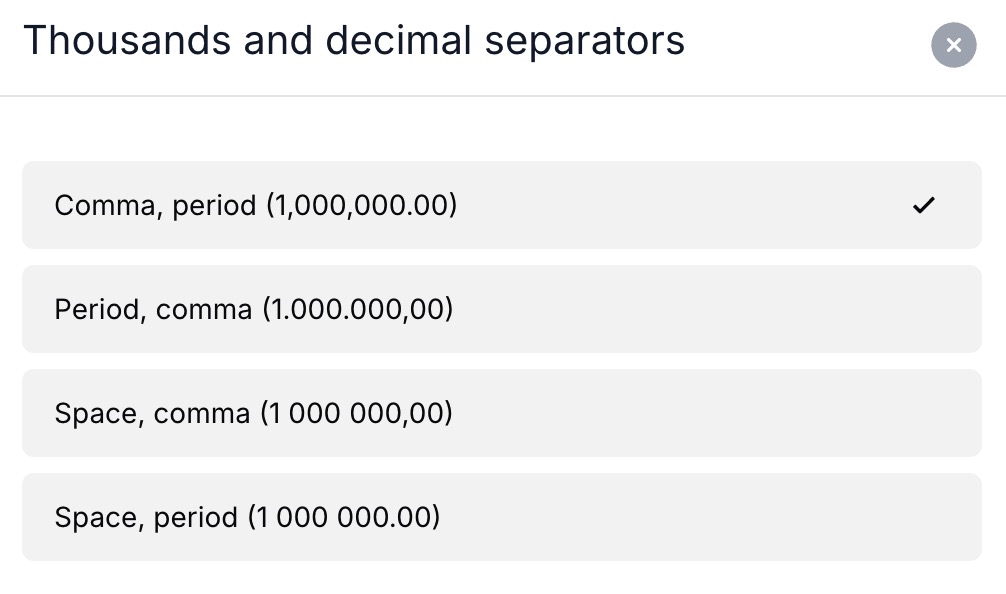Select the Comma, period separator option
1006x594 pixels.
[x=500, y=205]
